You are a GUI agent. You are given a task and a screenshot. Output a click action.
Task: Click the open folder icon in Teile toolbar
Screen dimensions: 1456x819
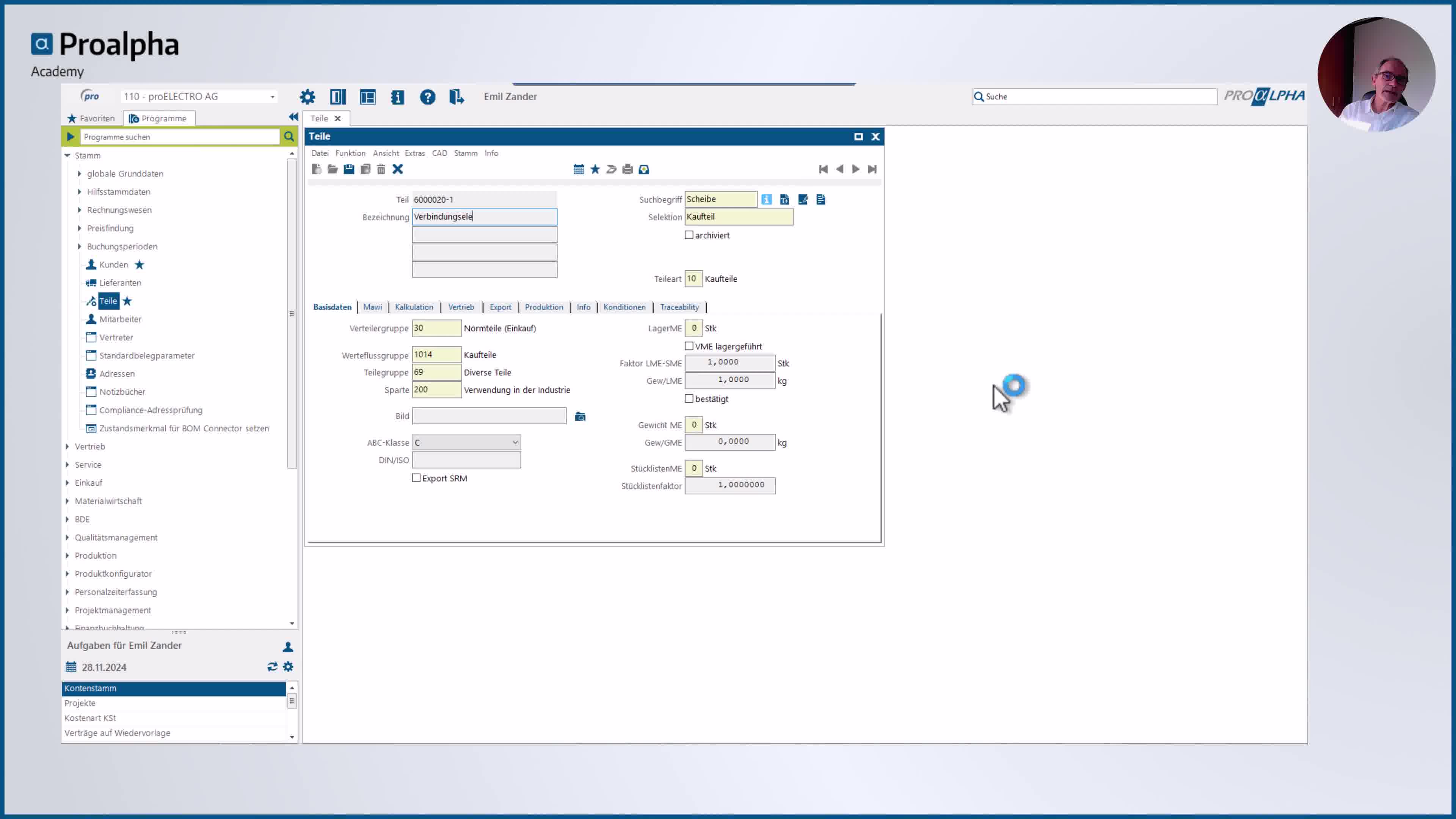333,169
